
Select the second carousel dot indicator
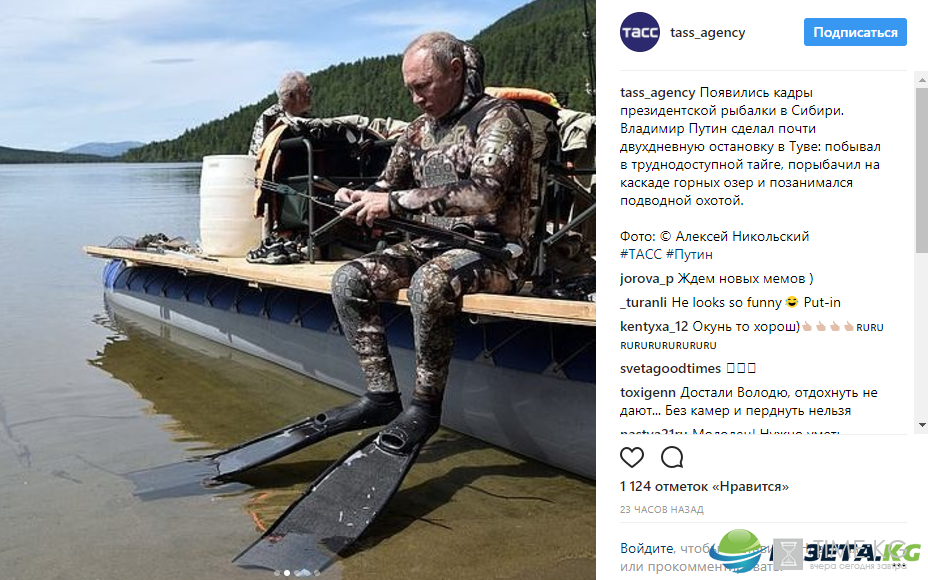(x=286, y=572)
